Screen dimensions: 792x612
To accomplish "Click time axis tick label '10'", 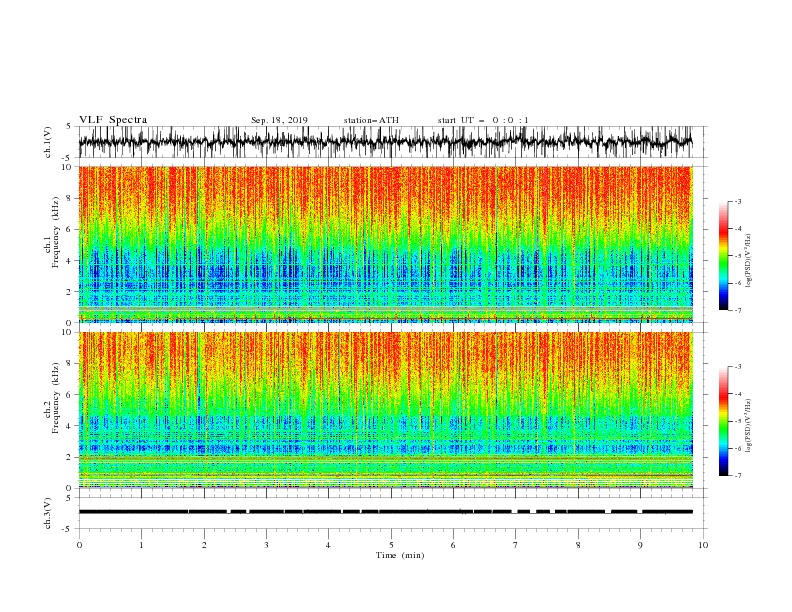I will (703, 545).
